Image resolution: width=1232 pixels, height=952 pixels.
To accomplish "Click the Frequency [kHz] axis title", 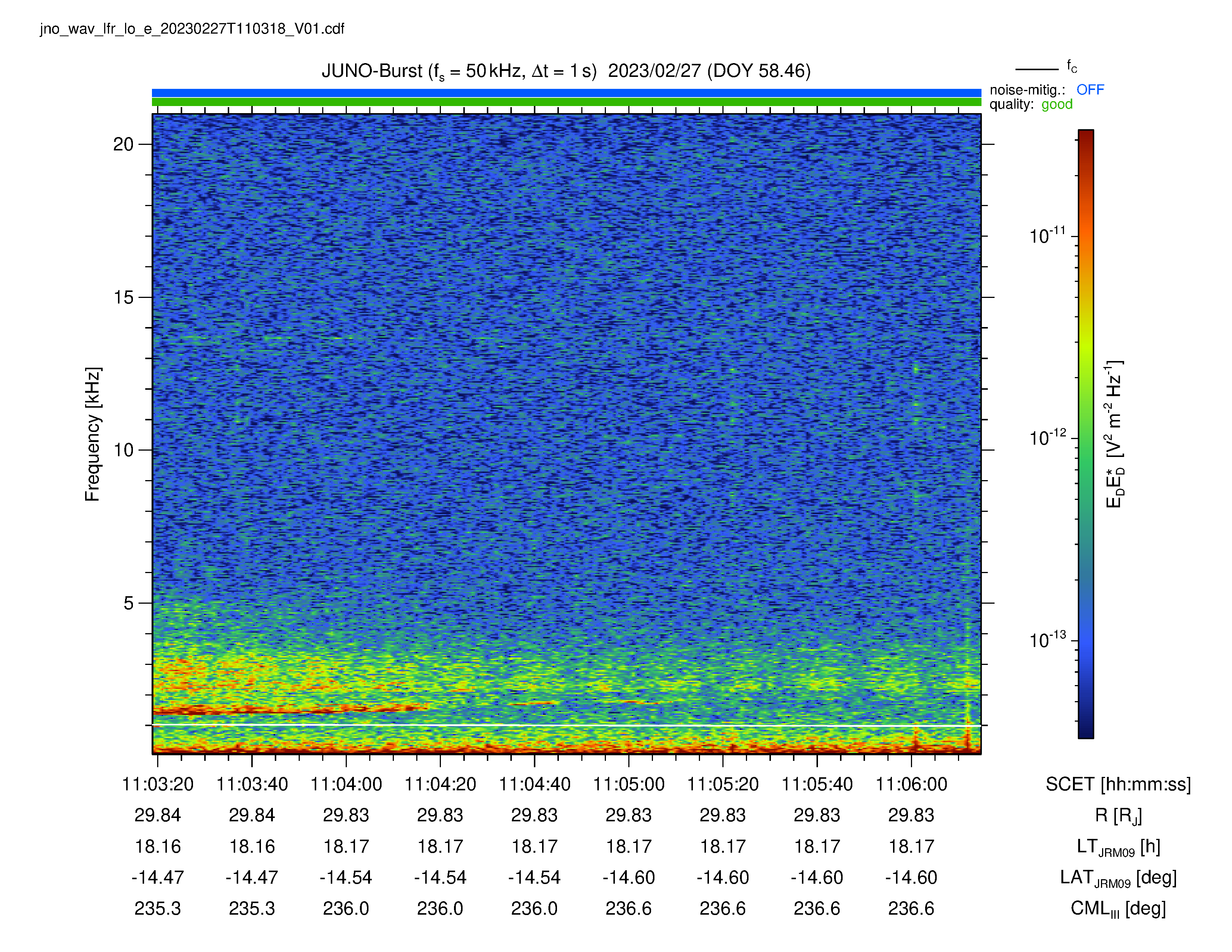I will [93, 434].
